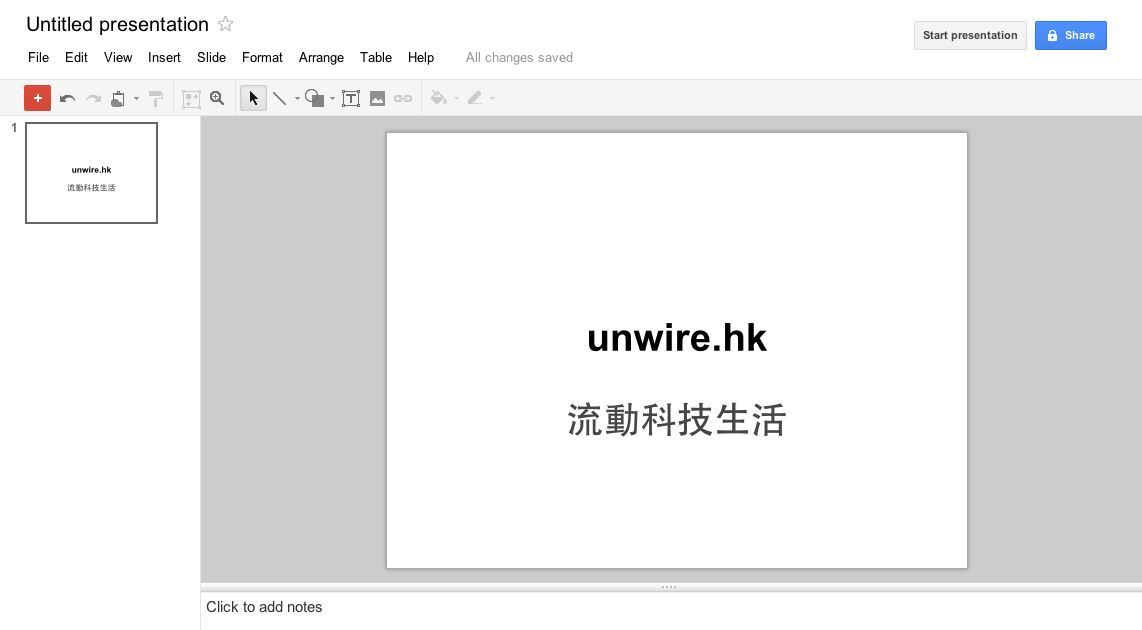Viewport: 1142px width, 630px height.
Task: Click the Untitled presentation title to rename
Action: 117,25
